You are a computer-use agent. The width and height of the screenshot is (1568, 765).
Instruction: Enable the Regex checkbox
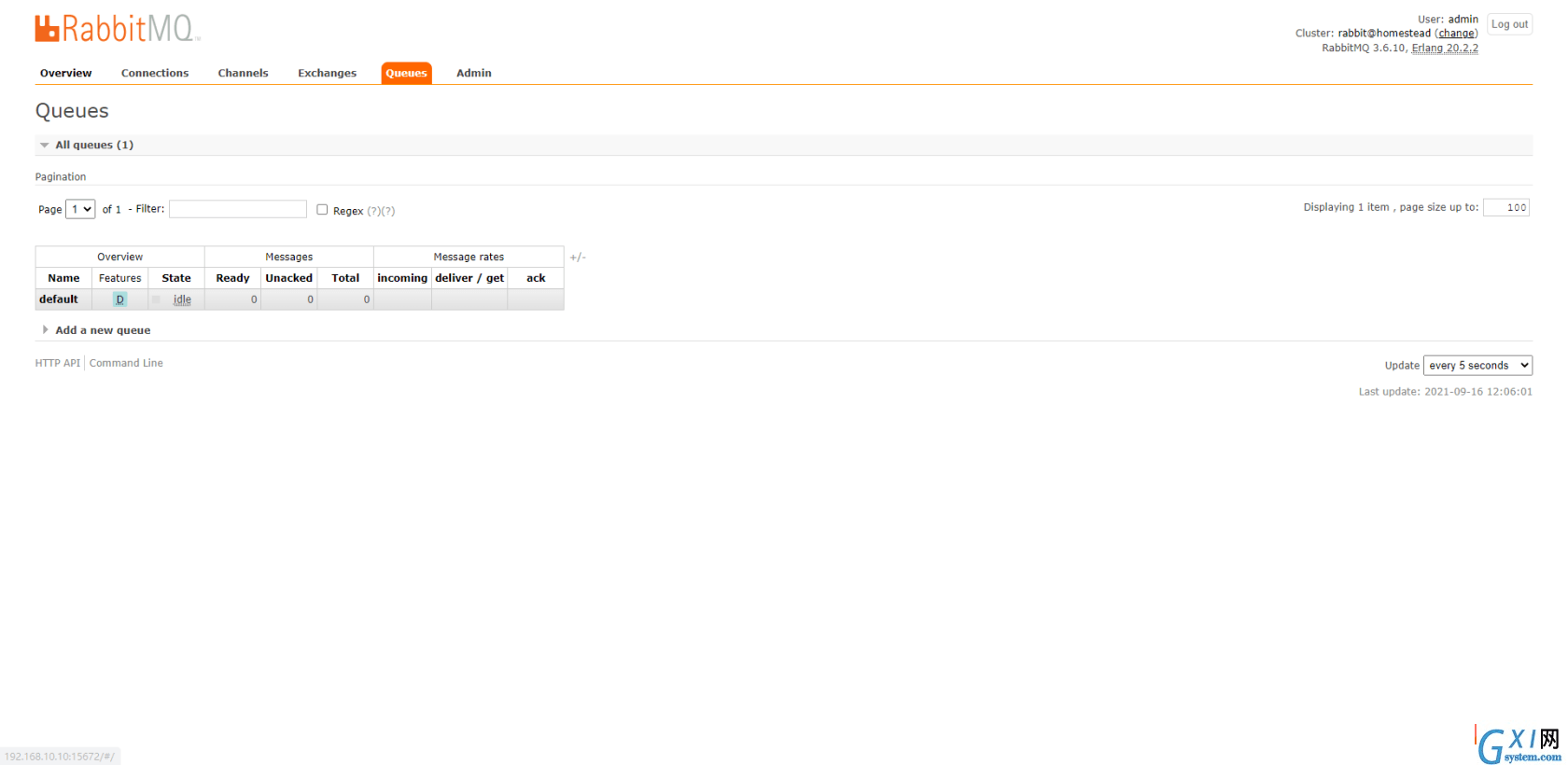click(322, 210)
